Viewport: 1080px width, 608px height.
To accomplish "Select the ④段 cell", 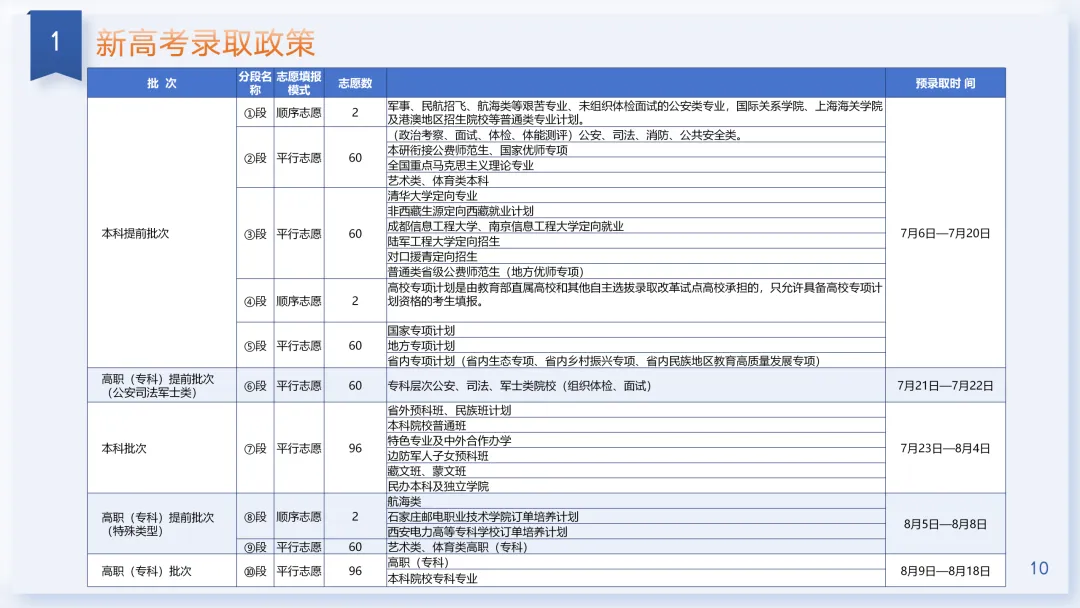I will pyautogui.click(x=255, y=301).
